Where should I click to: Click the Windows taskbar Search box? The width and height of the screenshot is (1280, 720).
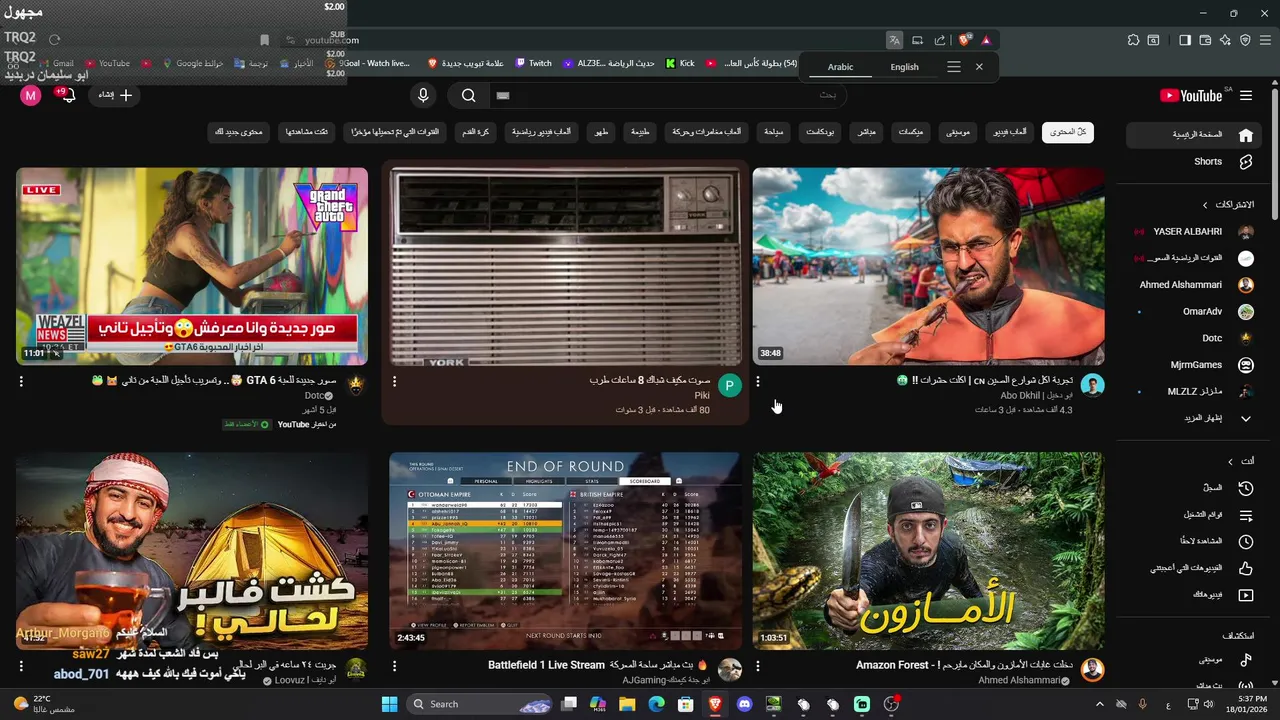(478, 704)
